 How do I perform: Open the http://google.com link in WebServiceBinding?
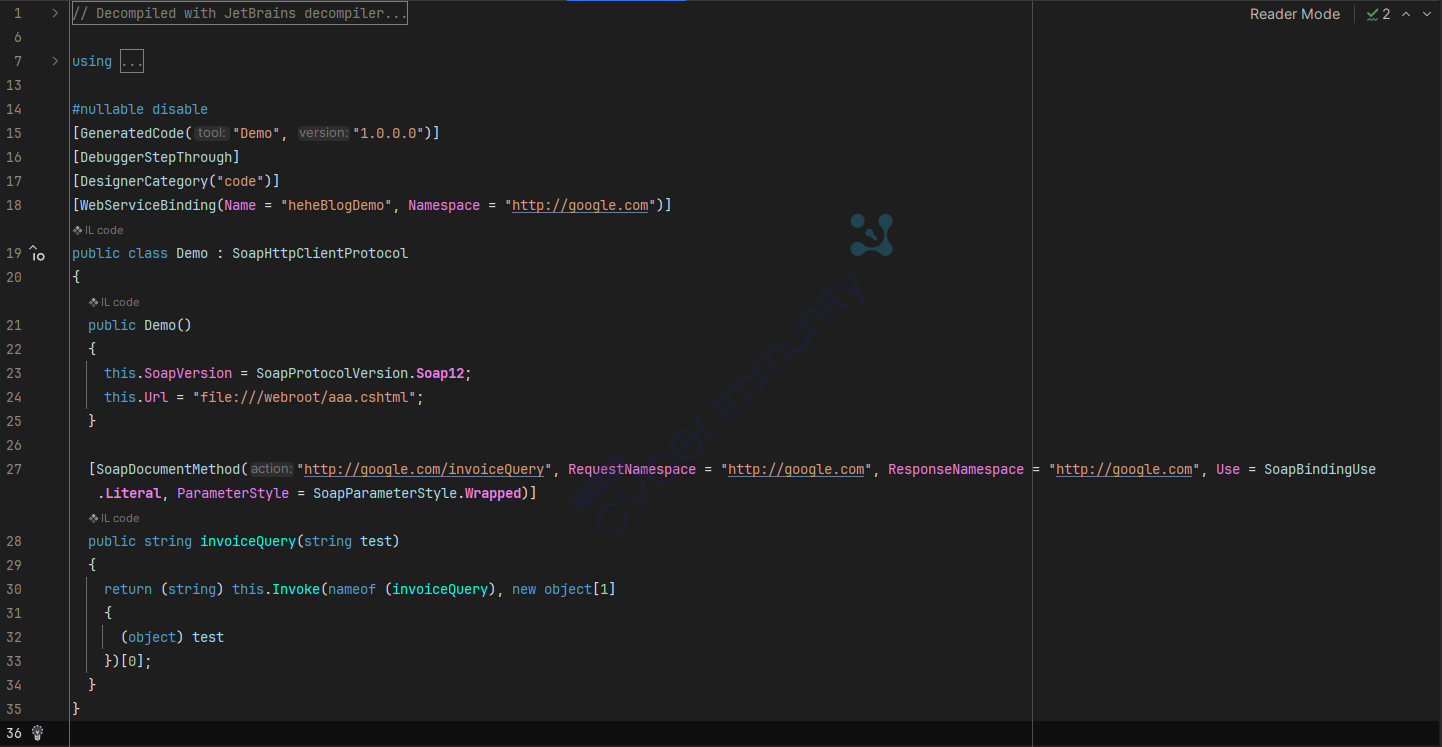pyautogui.click(x=580, y=205)
